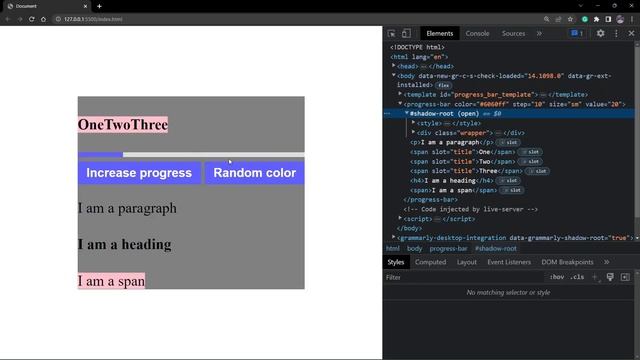The width and height of the screenshot is (640, 360).
Task: Expand the template progress_bar_template node
Action: pos(400,94)
